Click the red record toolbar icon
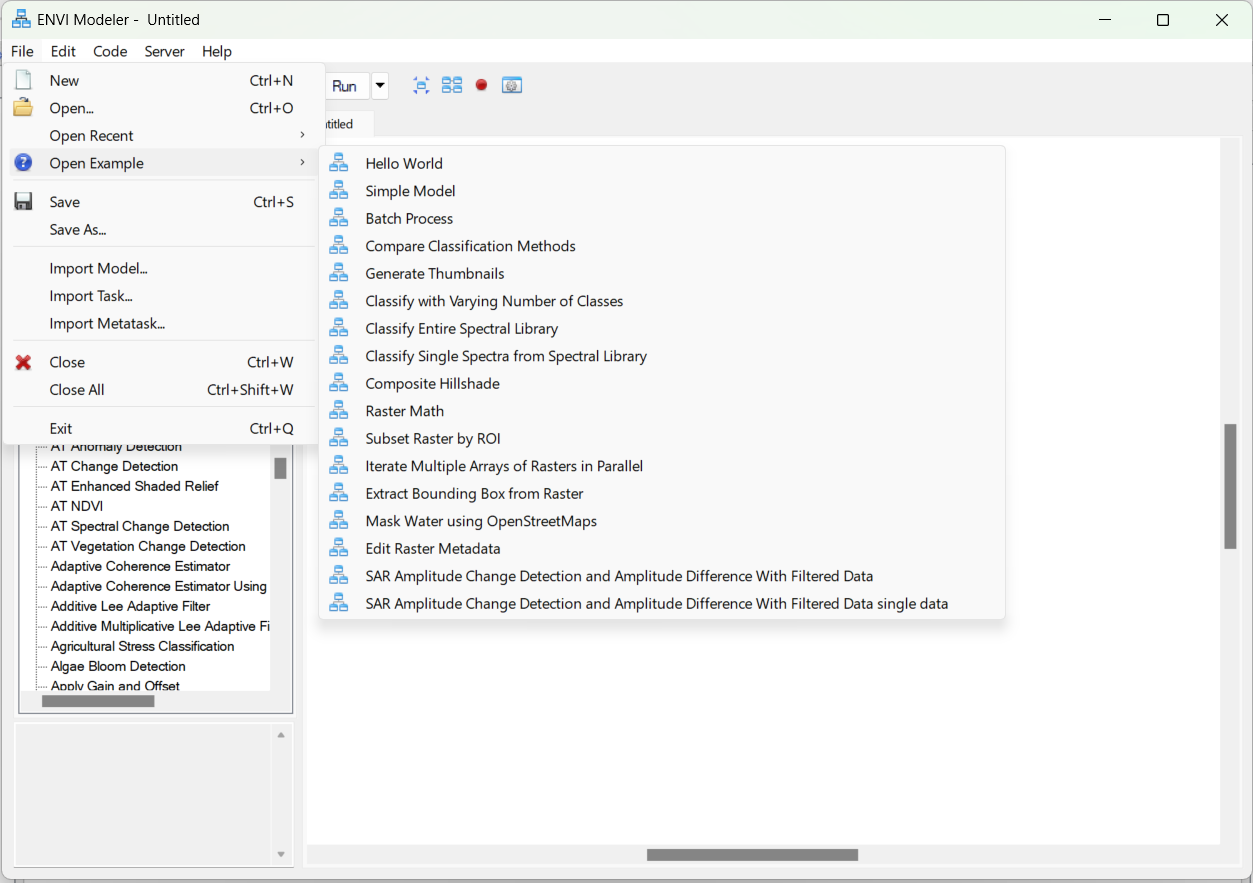This screenshot has height=883, width=1253. (481, 86)
